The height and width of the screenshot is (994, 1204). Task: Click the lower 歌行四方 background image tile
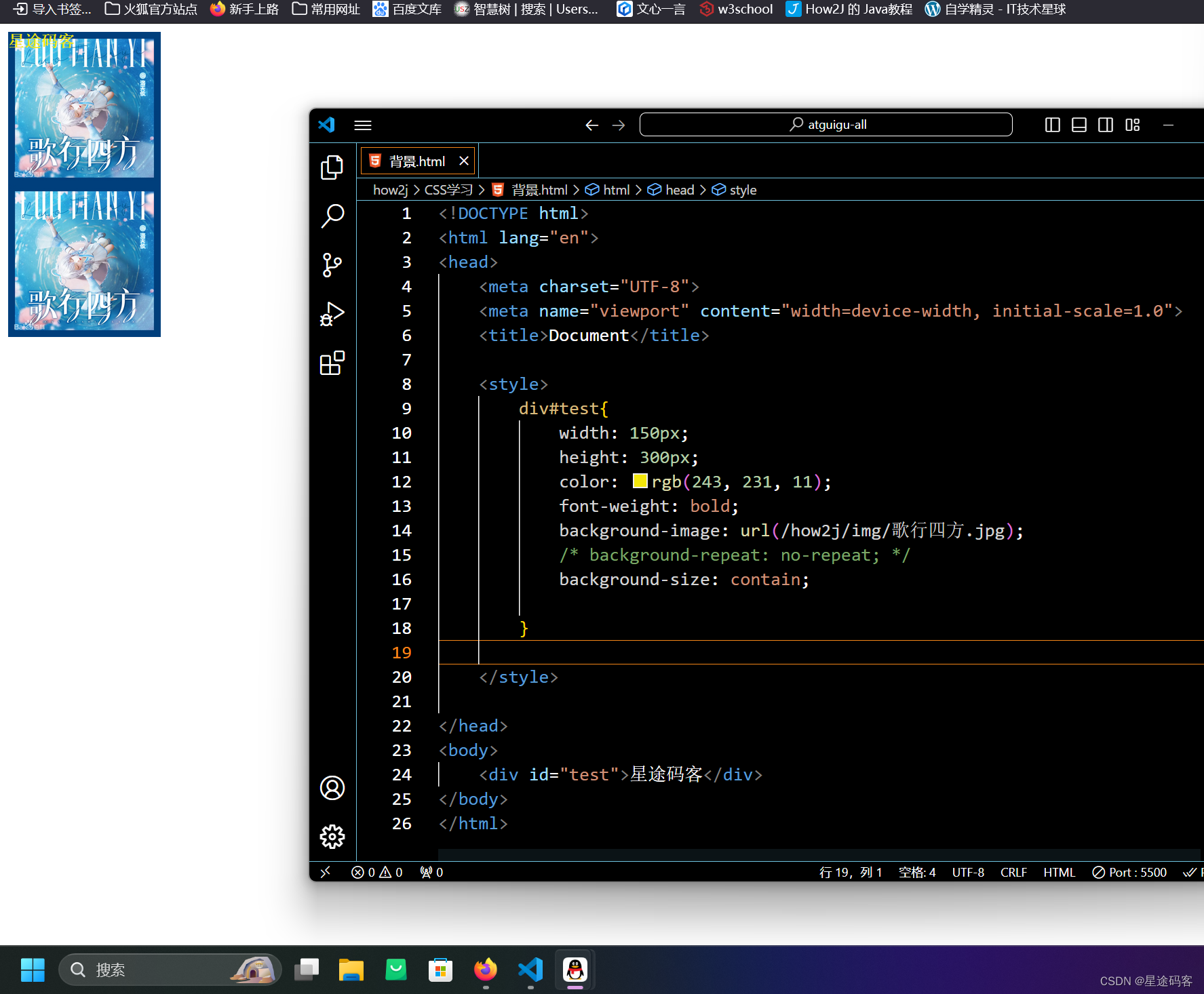click(x=84, y=260)
